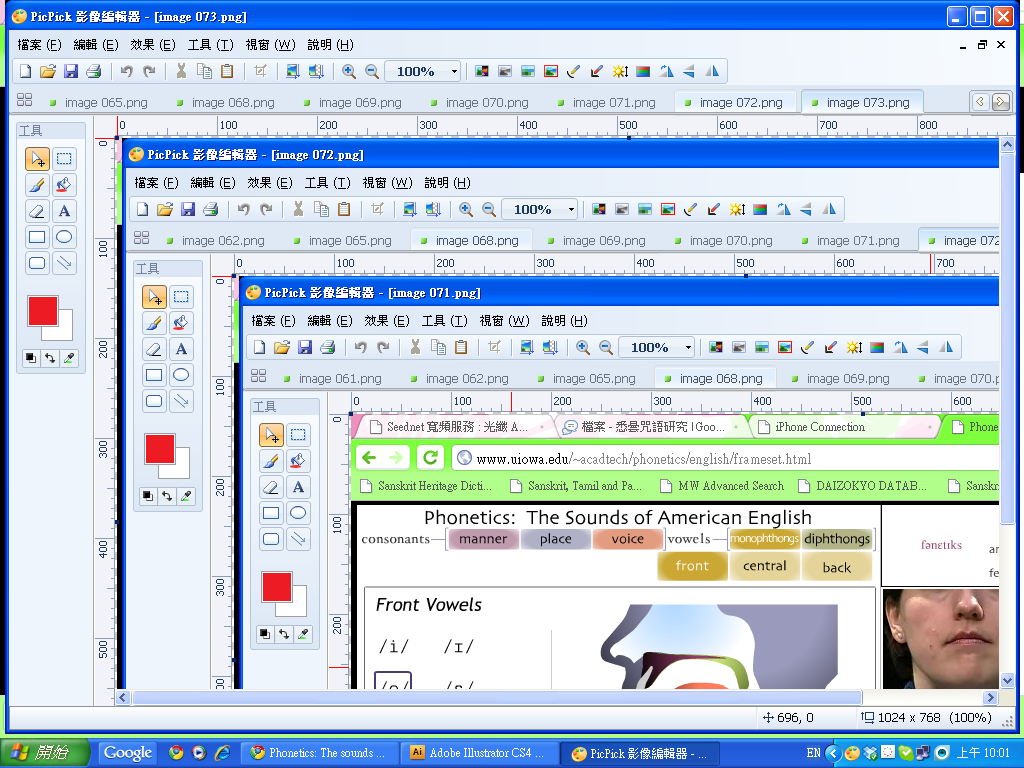The image size is (1024, 768).
Task: Click the tab list scroll-right arrow button
Action: click(1000, 102)
